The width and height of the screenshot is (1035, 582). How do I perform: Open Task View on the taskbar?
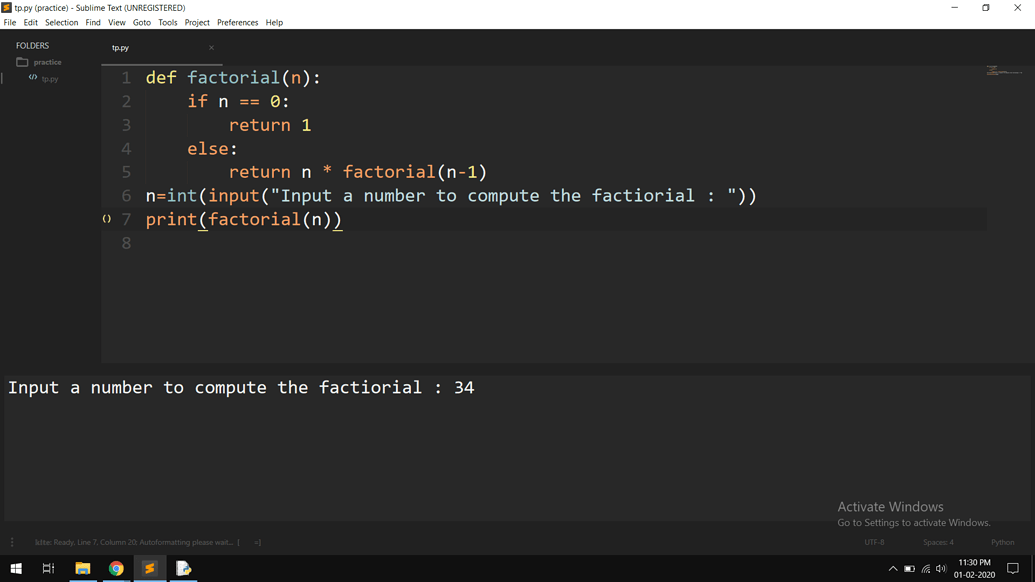tap(48, 568)
